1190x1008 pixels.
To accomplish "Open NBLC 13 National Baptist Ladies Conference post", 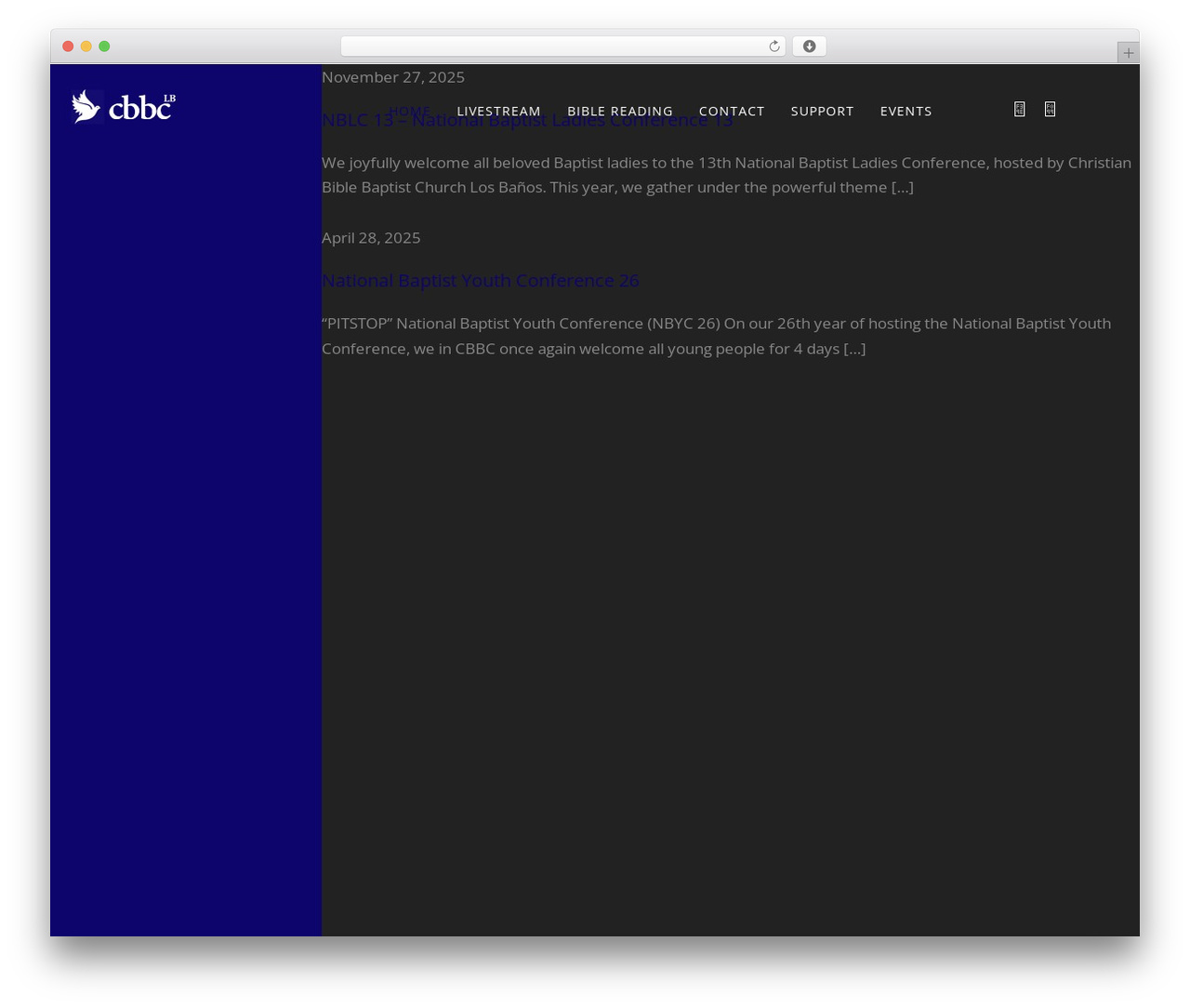I will (527, 120).
